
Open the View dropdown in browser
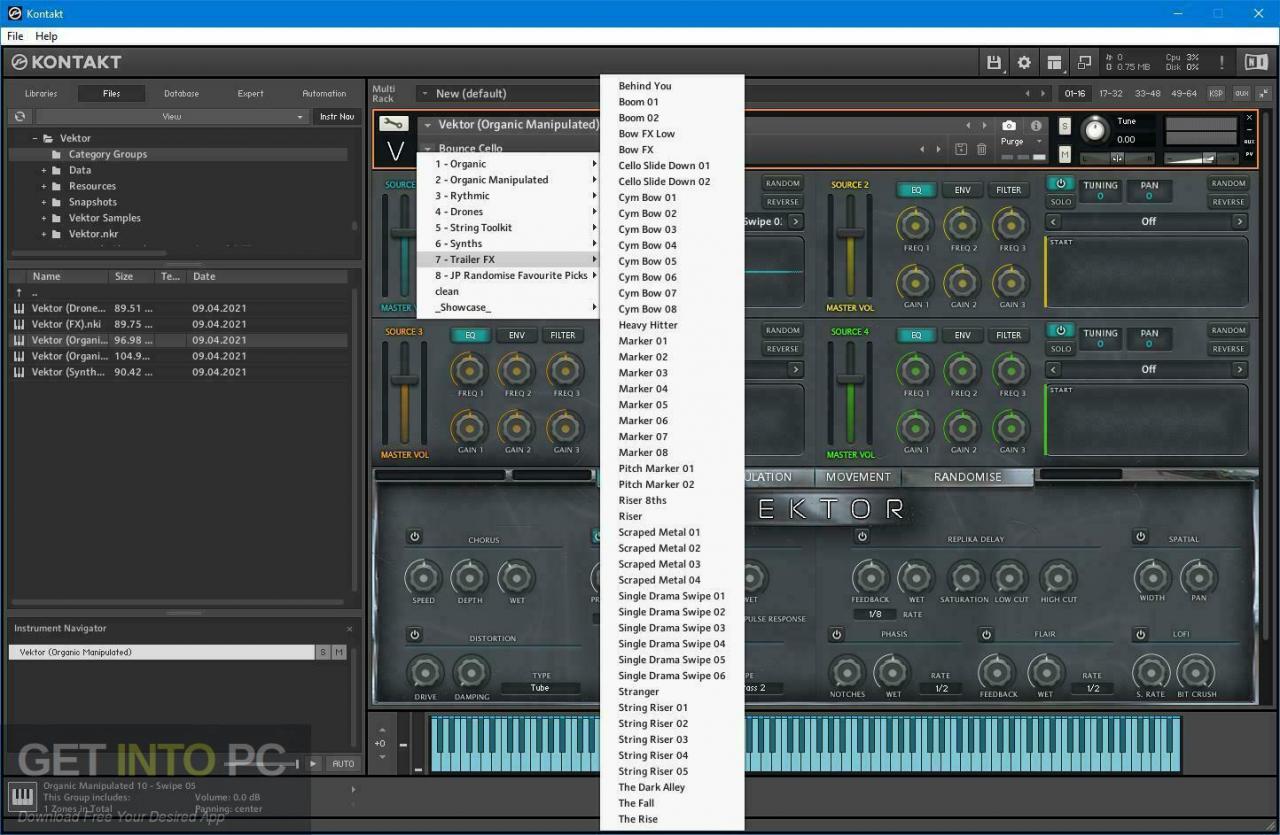pyautogui.click(x=172, y=117)
